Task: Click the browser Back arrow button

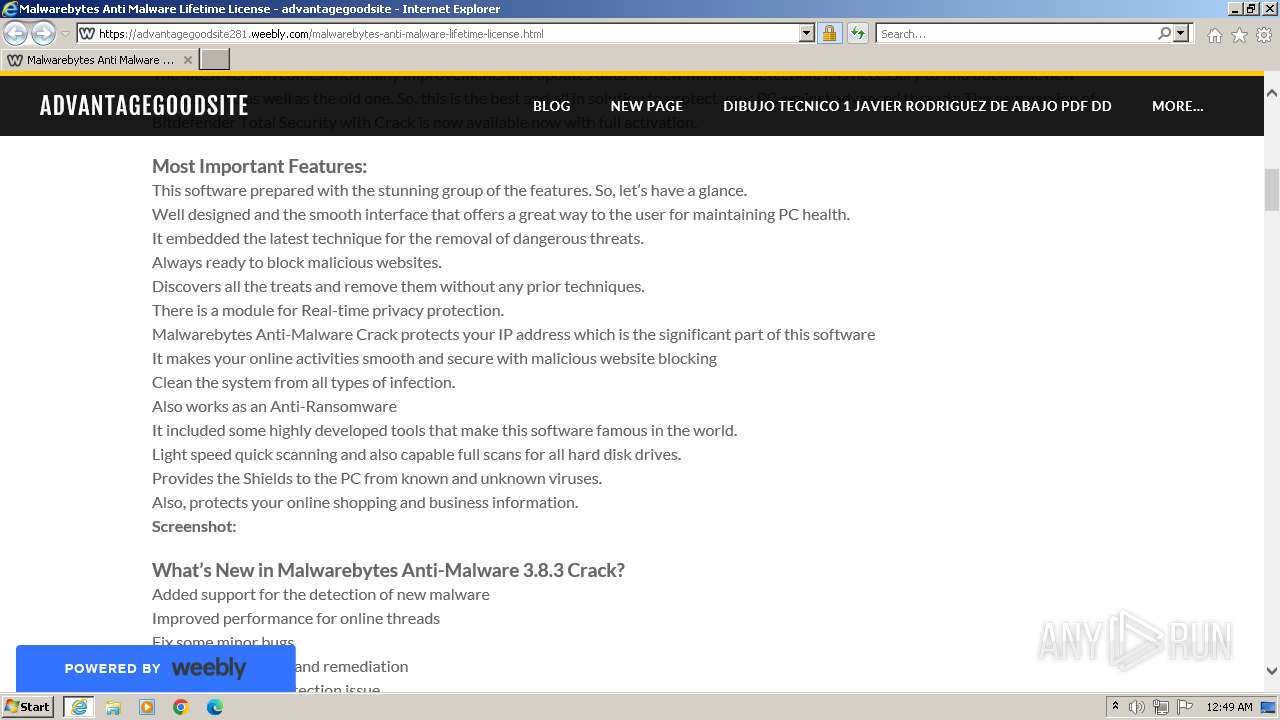Action: pyautogui.click(x=16, y=33)
